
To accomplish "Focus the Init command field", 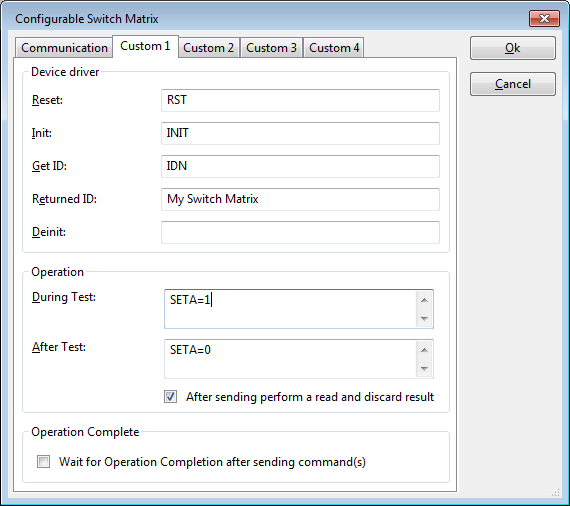I will [x=300, y=133].
